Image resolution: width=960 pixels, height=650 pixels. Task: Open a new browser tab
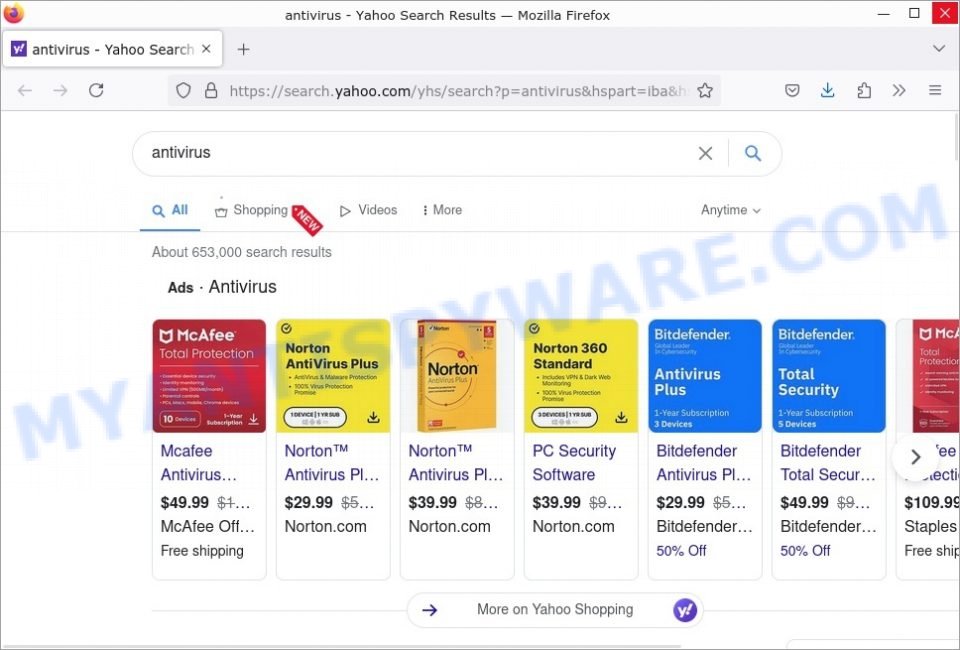(243, 49)
